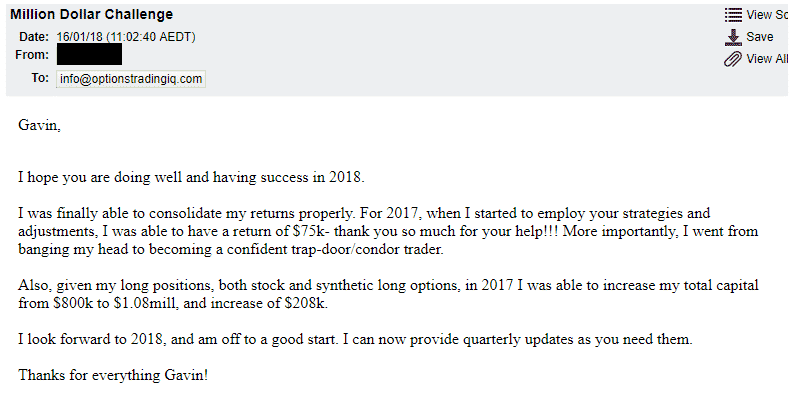Viewport: 797px width, 404px height.
Task: Click the Gavin greeting line
Action: [x=39, y=125]
